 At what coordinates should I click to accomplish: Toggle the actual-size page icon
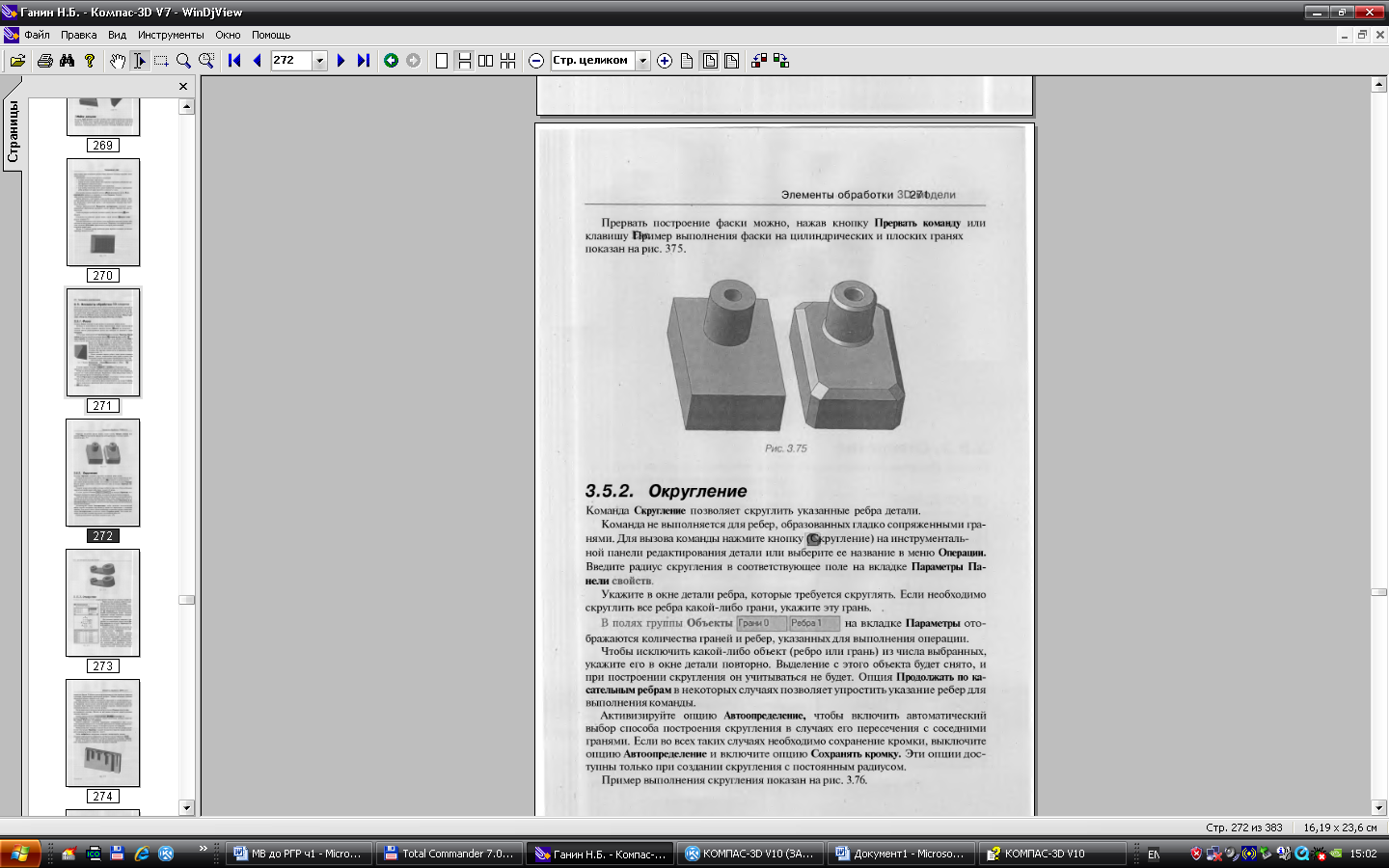(687, 61)
